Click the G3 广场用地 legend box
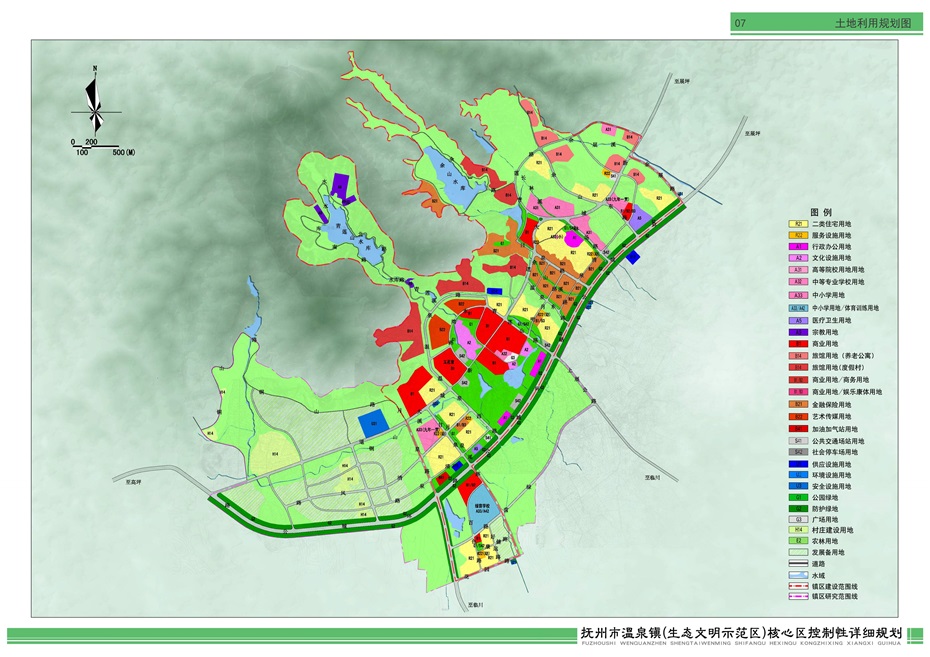 799,519
